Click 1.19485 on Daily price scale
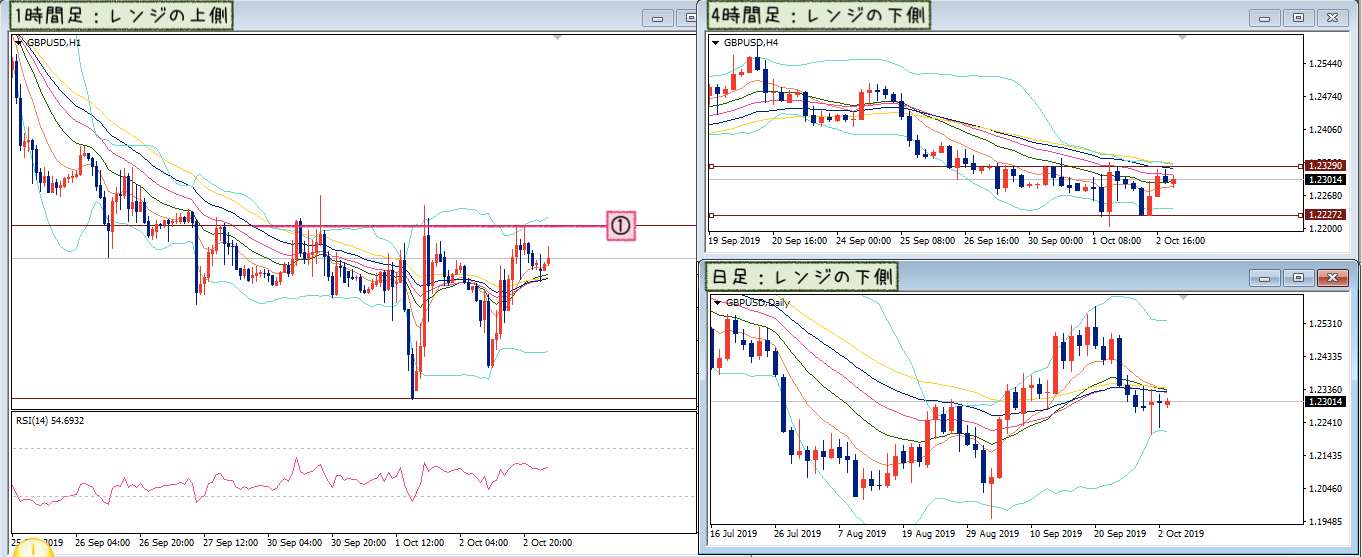Screen dimensions: 1362x557 click(1326, 521)
